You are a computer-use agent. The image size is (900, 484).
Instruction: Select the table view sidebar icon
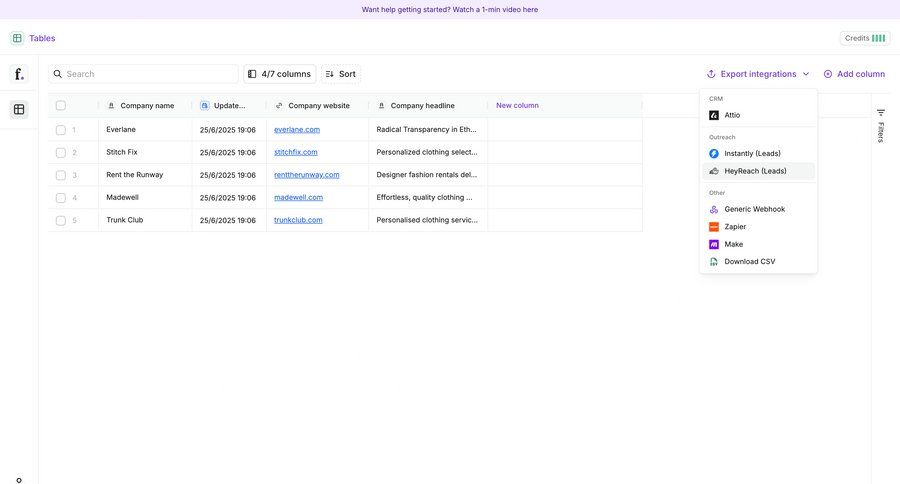click(x=19, y=109)
